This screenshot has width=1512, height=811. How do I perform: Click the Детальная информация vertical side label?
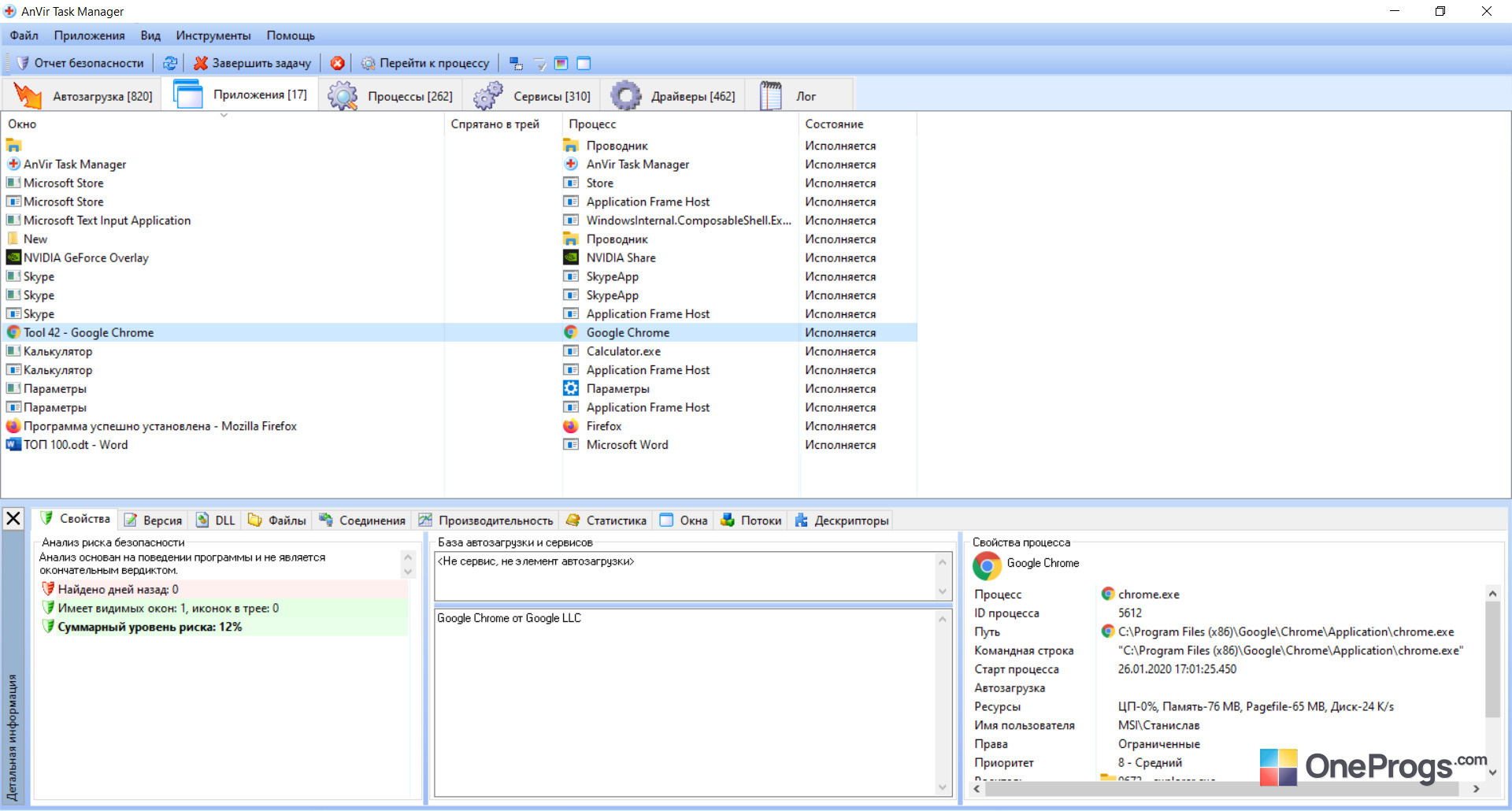pyautogui.click(x=13, y=737)
